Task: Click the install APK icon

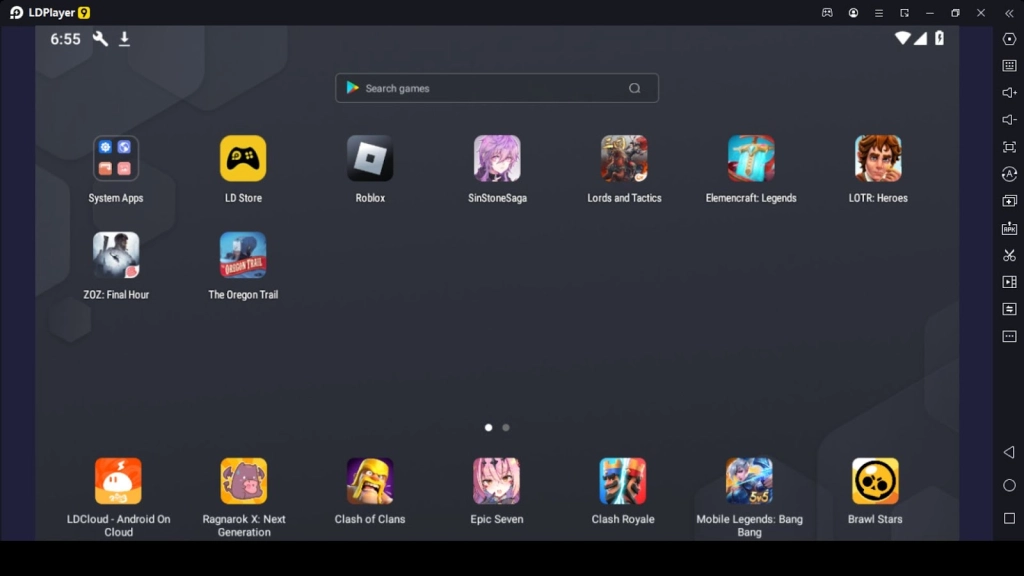Action: pos(1009,228)
